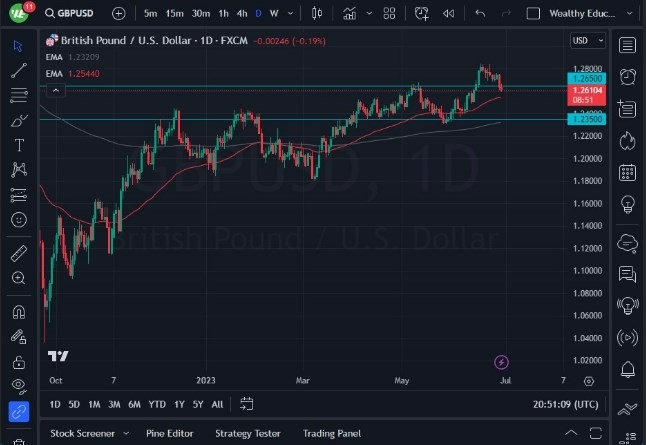This screenshot has width=646, height=445.
Task: Set date range to 5Y
Action: point(198,405)
